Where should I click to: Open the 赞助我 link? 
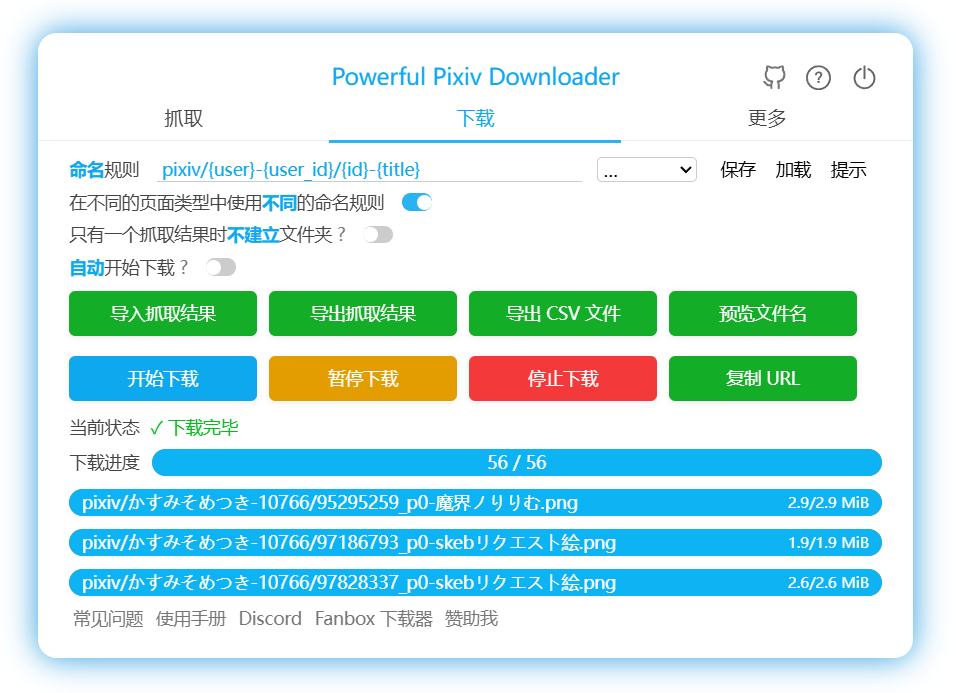pyautogui.click(x=471, y=619)
